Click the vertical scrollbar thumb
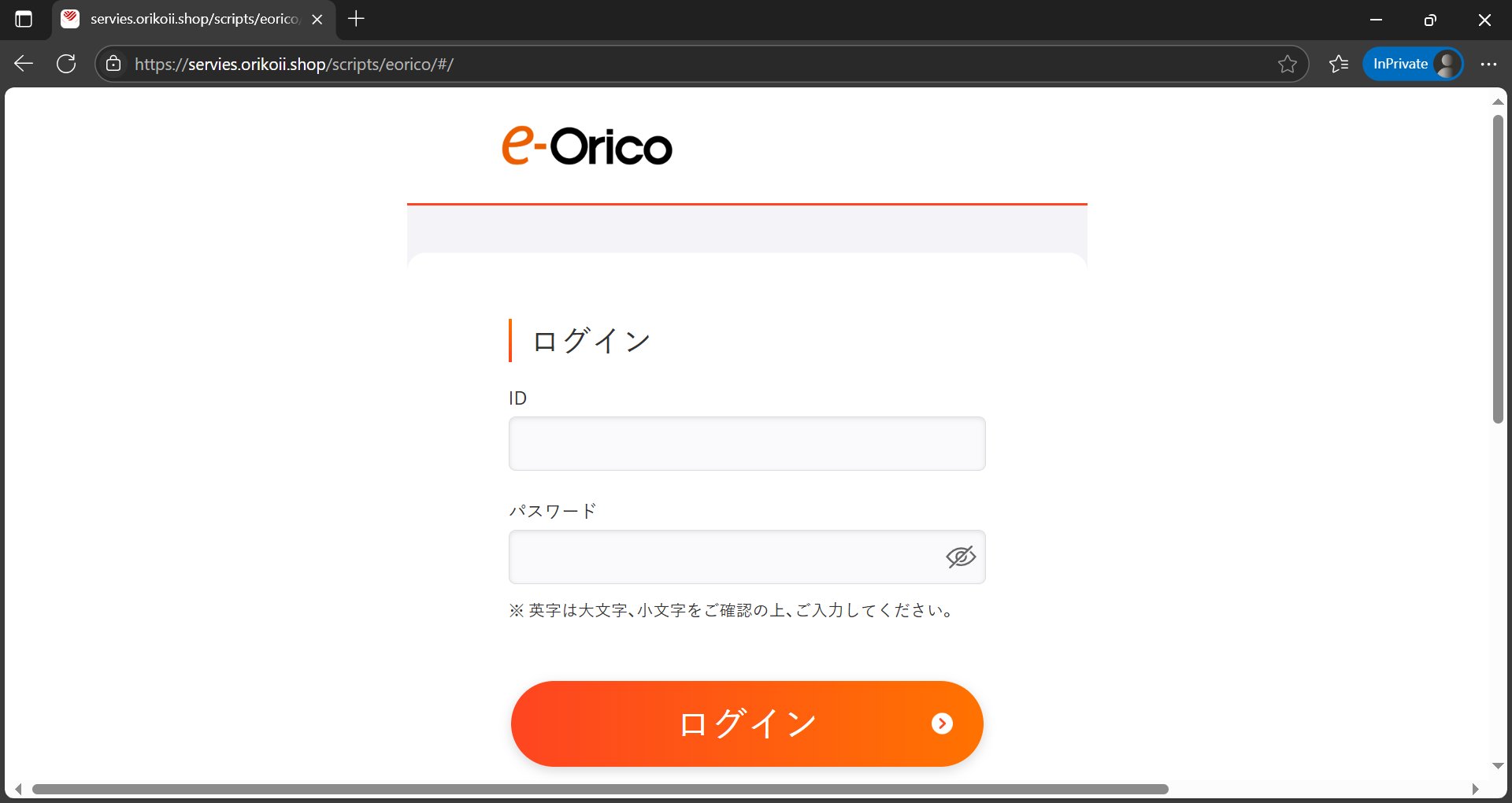Screen dimensions: 1512x803 point(1498,269)
